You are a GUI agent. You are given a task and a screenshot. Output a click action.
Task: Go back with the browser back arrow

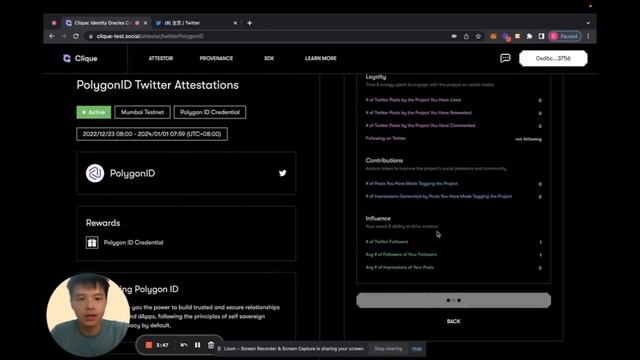pos(52,36)
